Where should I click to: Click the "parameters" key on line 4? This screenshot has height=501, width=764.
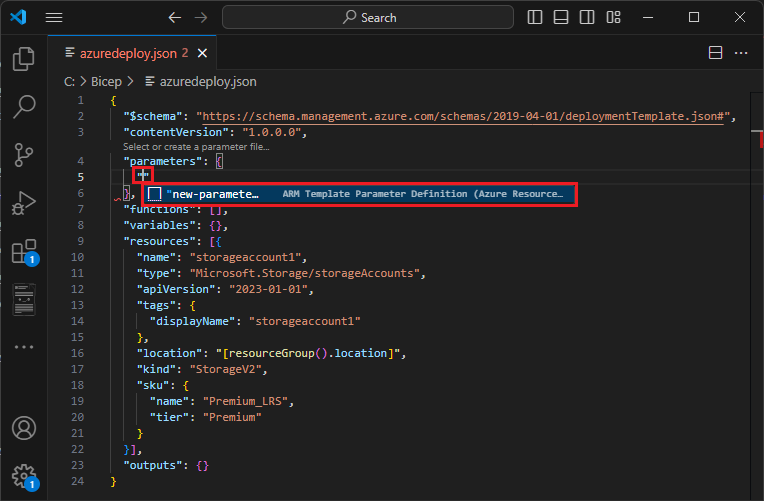coord(163,161)
